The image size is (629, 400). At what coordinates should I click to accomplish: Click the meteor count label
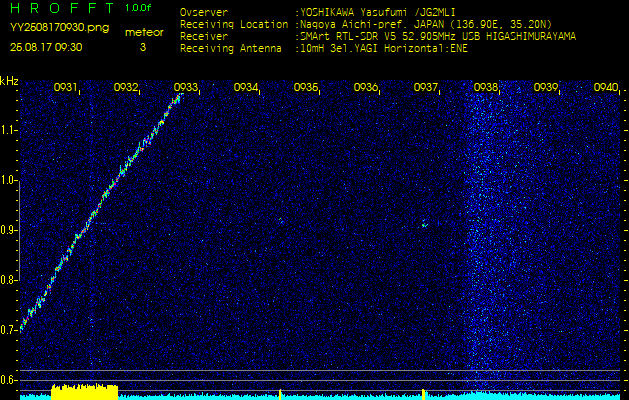click(144, 32)
